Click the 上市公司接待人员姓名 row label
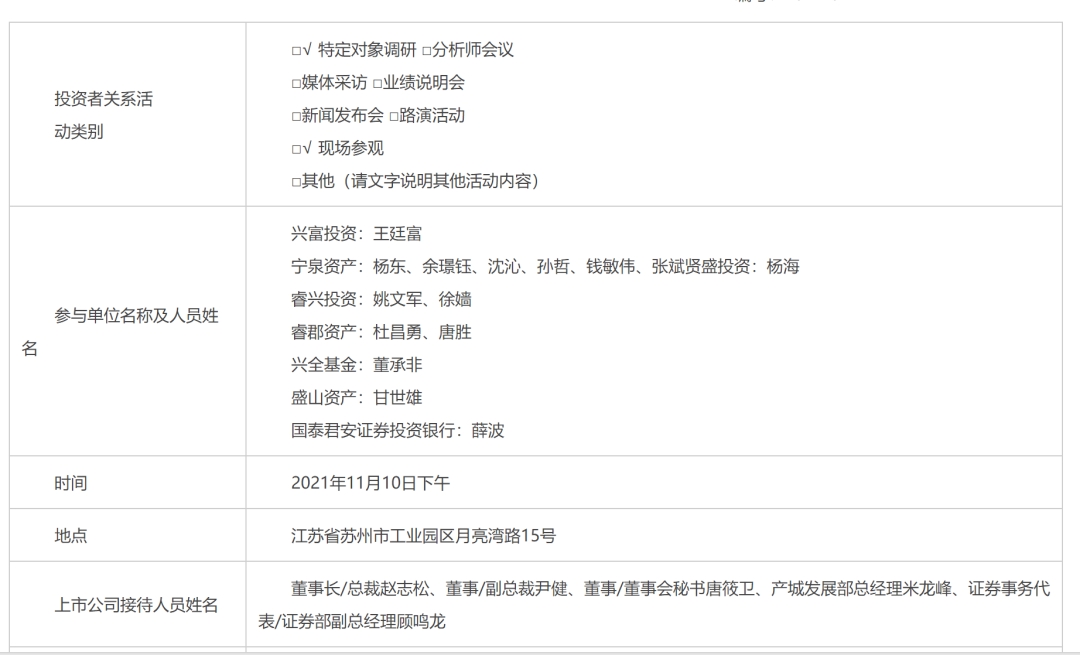This screenshot has height=655, width=1080. [x=136, y=605]
